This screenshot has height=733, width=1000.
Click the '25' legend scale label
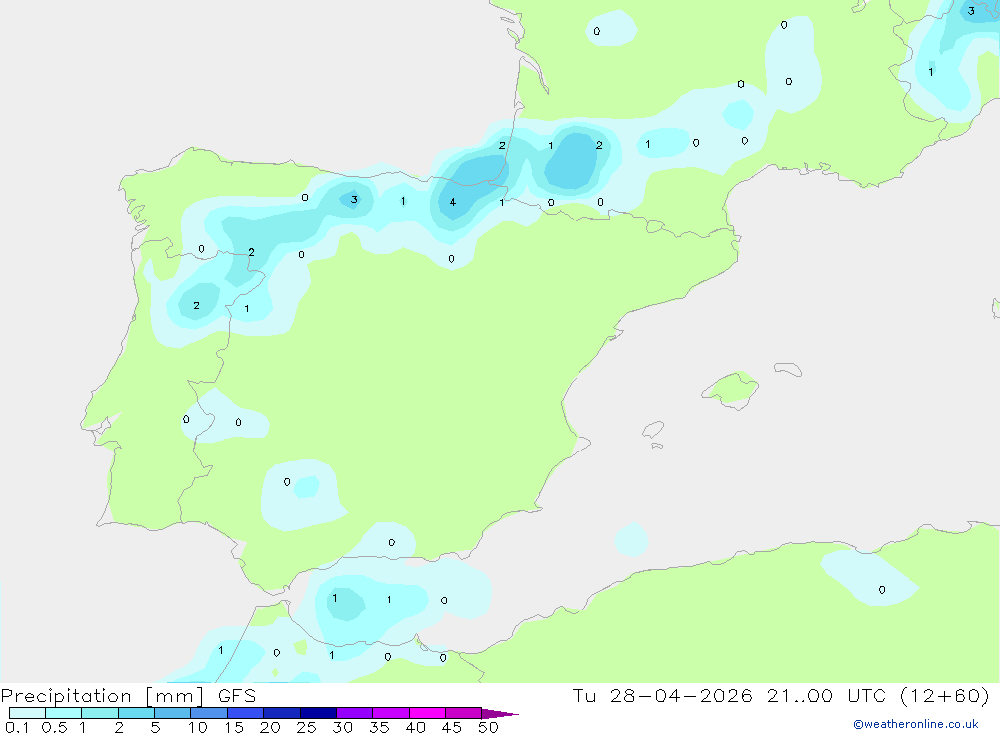tap(306, 727)
